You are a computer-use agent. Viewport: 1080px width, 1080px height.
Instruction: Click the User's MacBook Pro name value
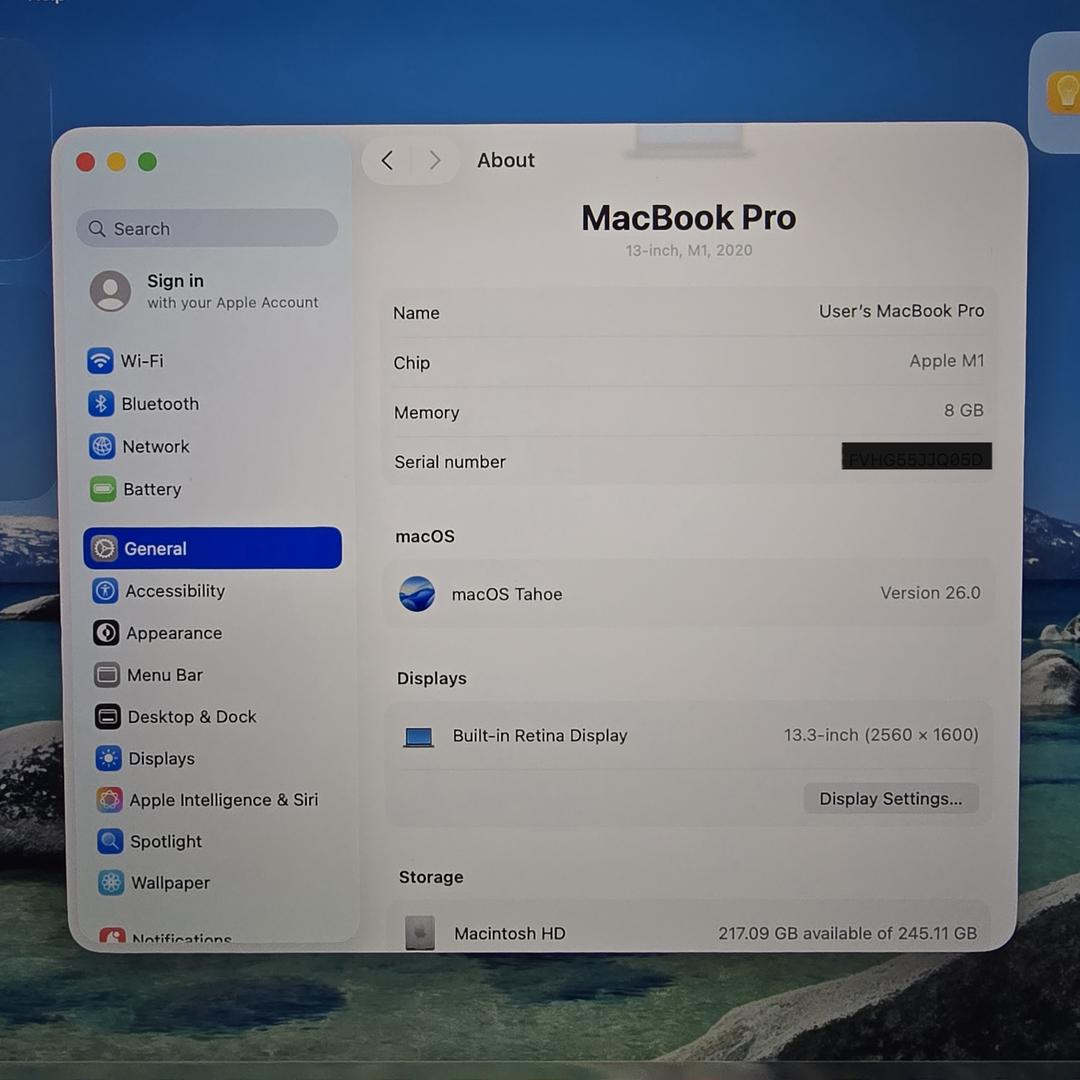(901, 311)
